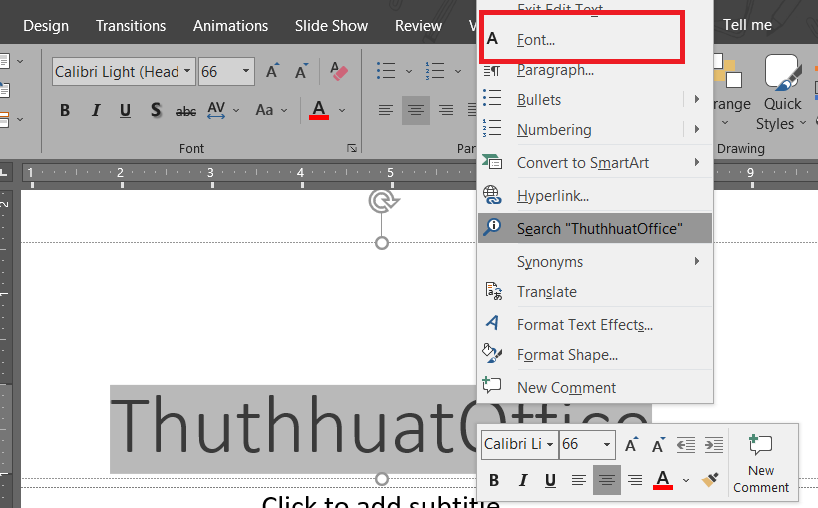
Task: Choose Translate in the context menu
Action: click(595, 292)
